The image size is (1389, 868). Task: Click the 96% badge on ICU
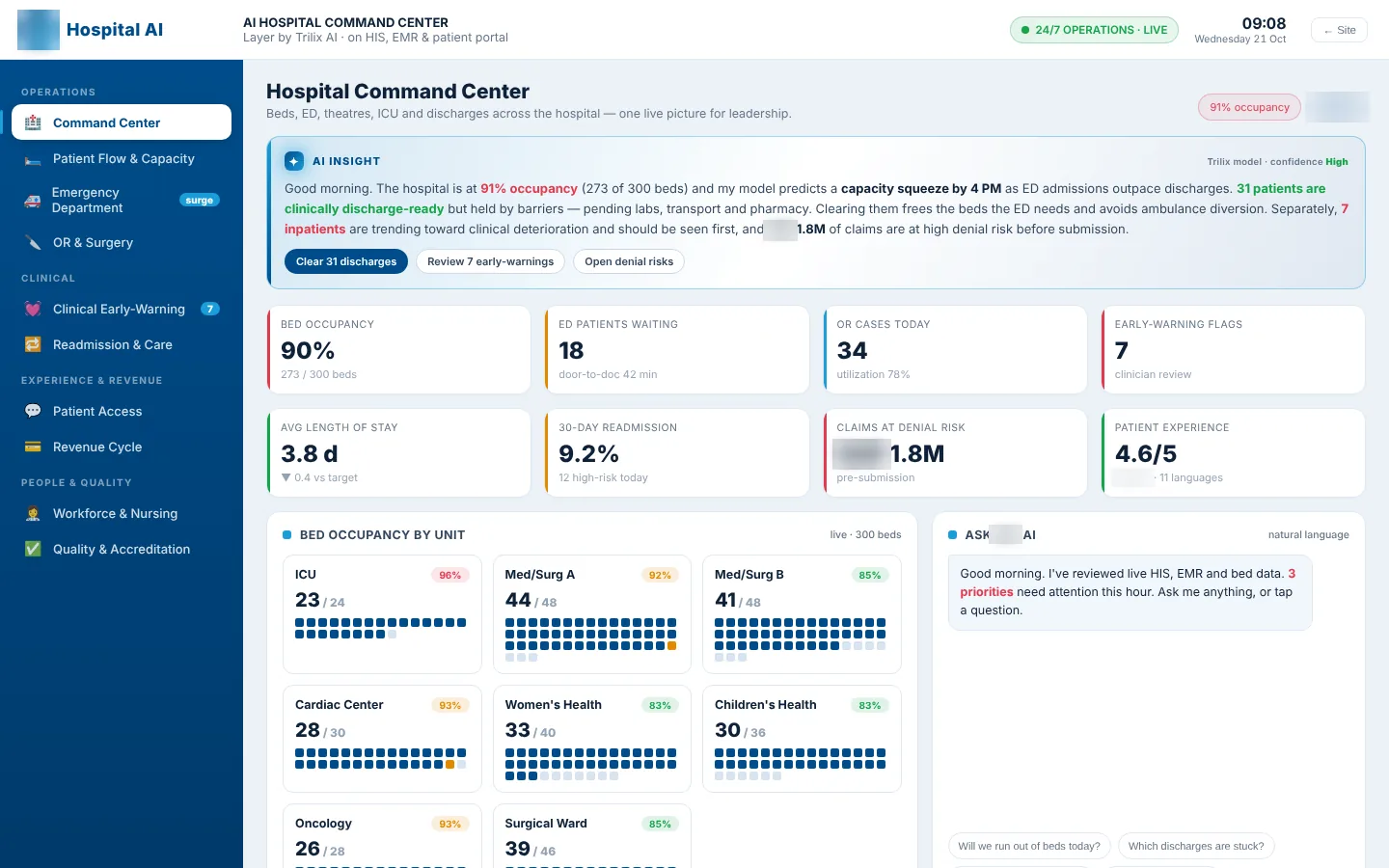click(x=450, y=575)
